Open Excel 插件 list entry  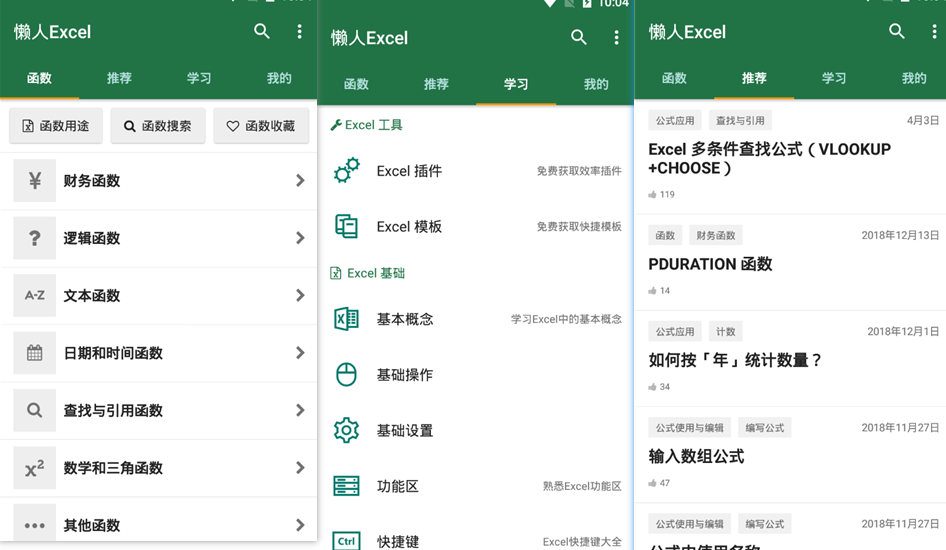[475, 171]
